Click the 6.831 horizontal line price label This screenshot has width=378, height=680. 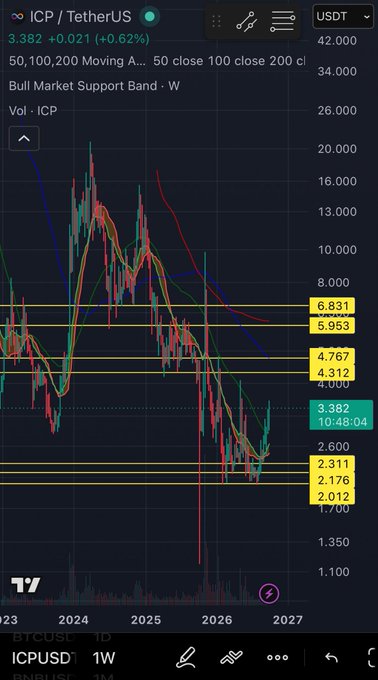332,306
